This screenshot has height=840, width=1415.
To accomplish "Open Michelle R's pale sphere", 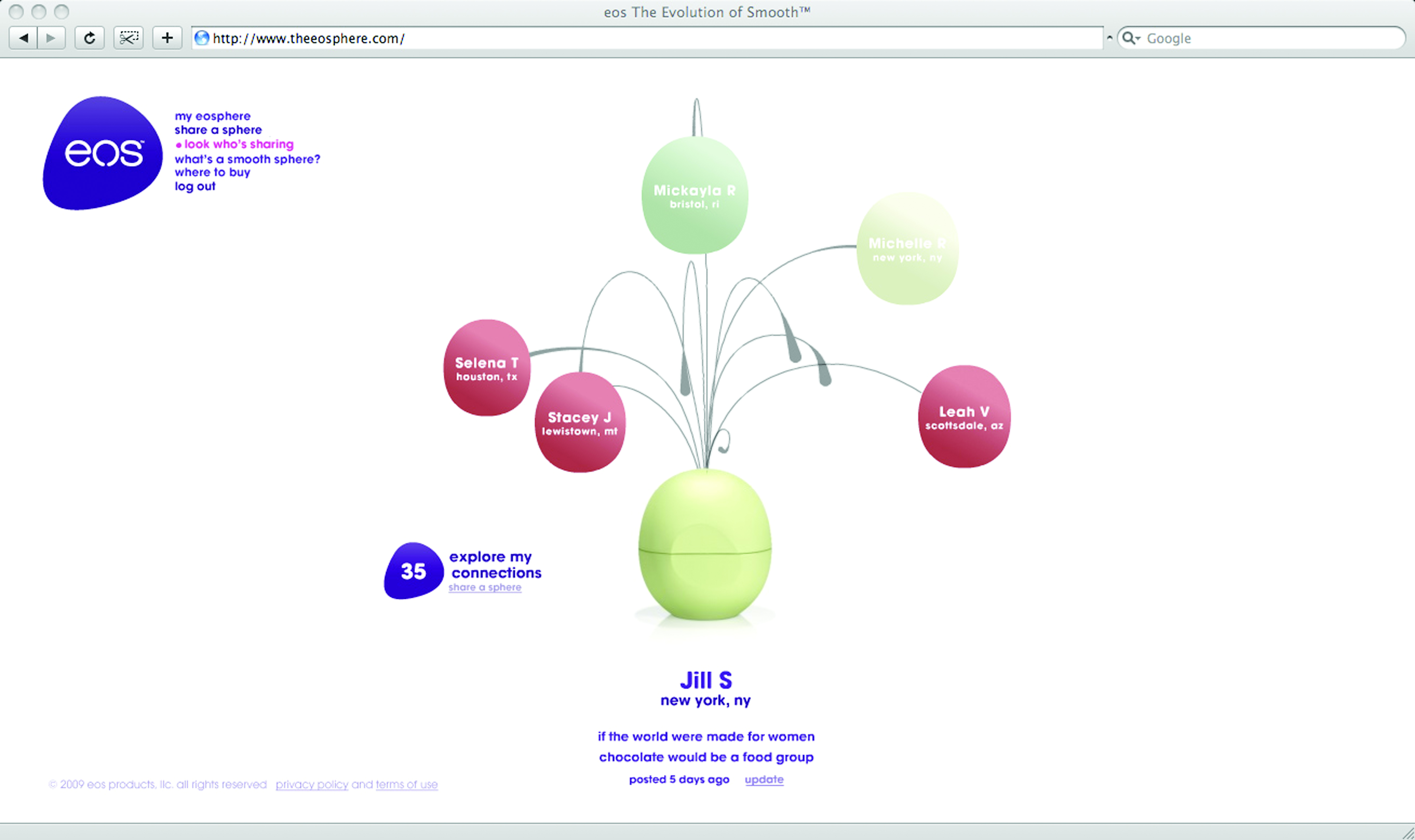I will (x=907, y=248).
